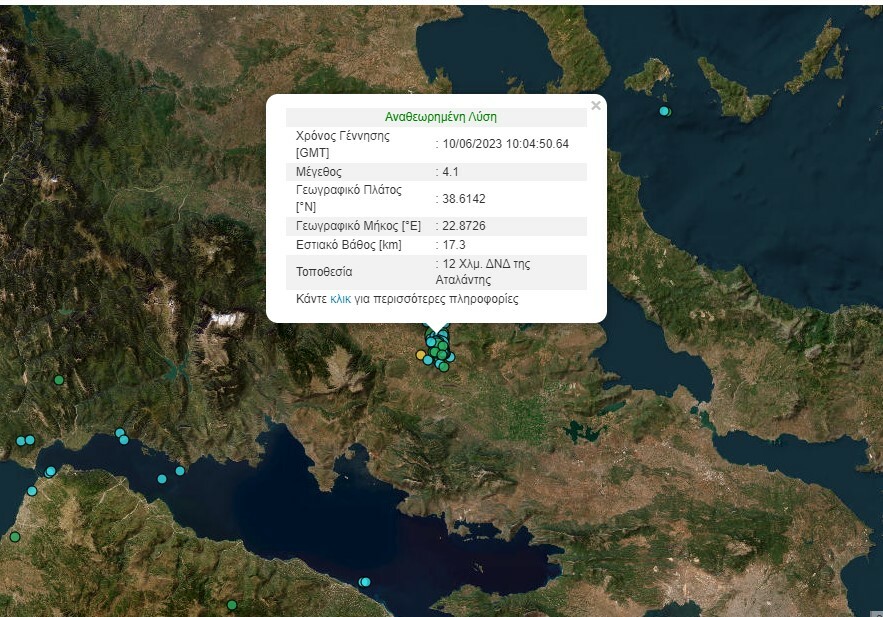Click a teal marker offshore near Nafpaktos
Screen dimensions: 883x617
50,471
